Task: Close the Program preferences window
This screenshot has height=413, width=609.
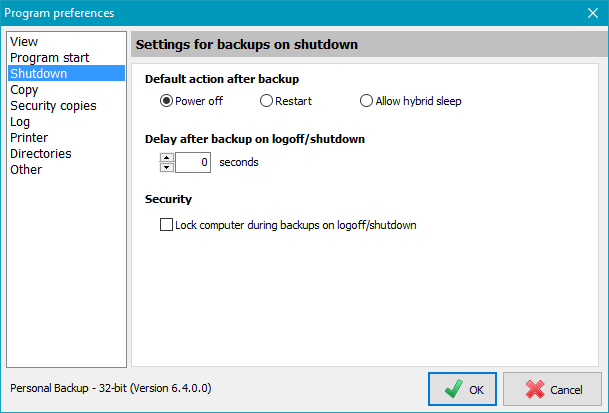Action: coord(593,13)
